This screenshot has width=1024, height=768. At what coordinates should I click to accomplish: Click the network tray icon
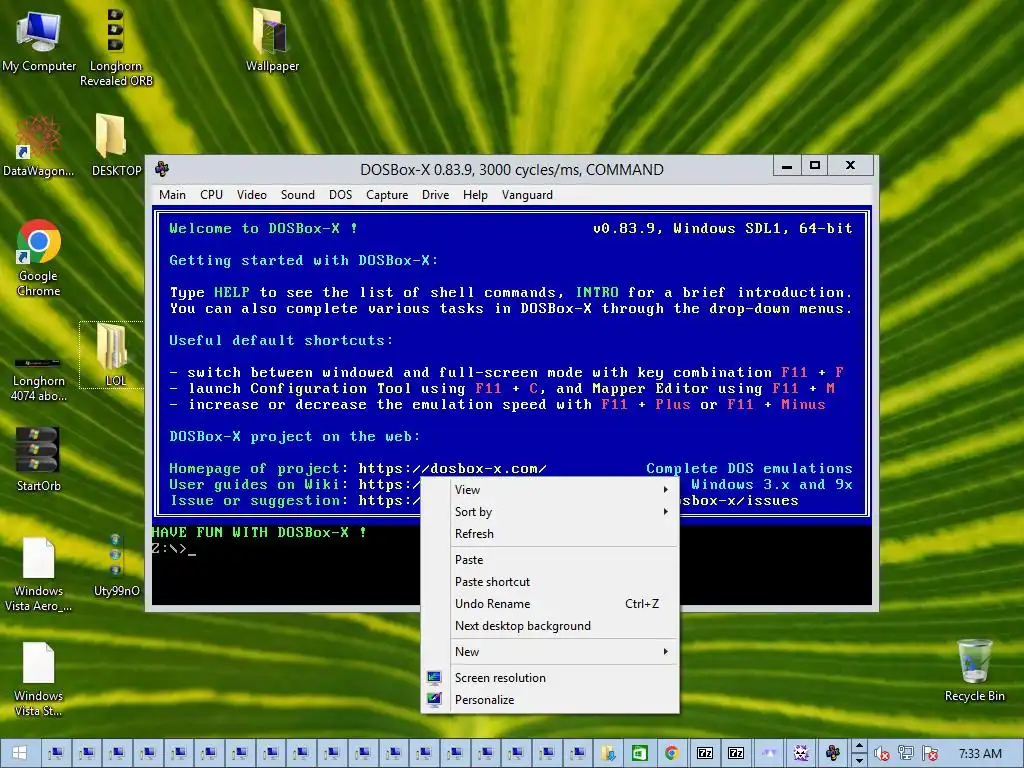tap(906, 754)
